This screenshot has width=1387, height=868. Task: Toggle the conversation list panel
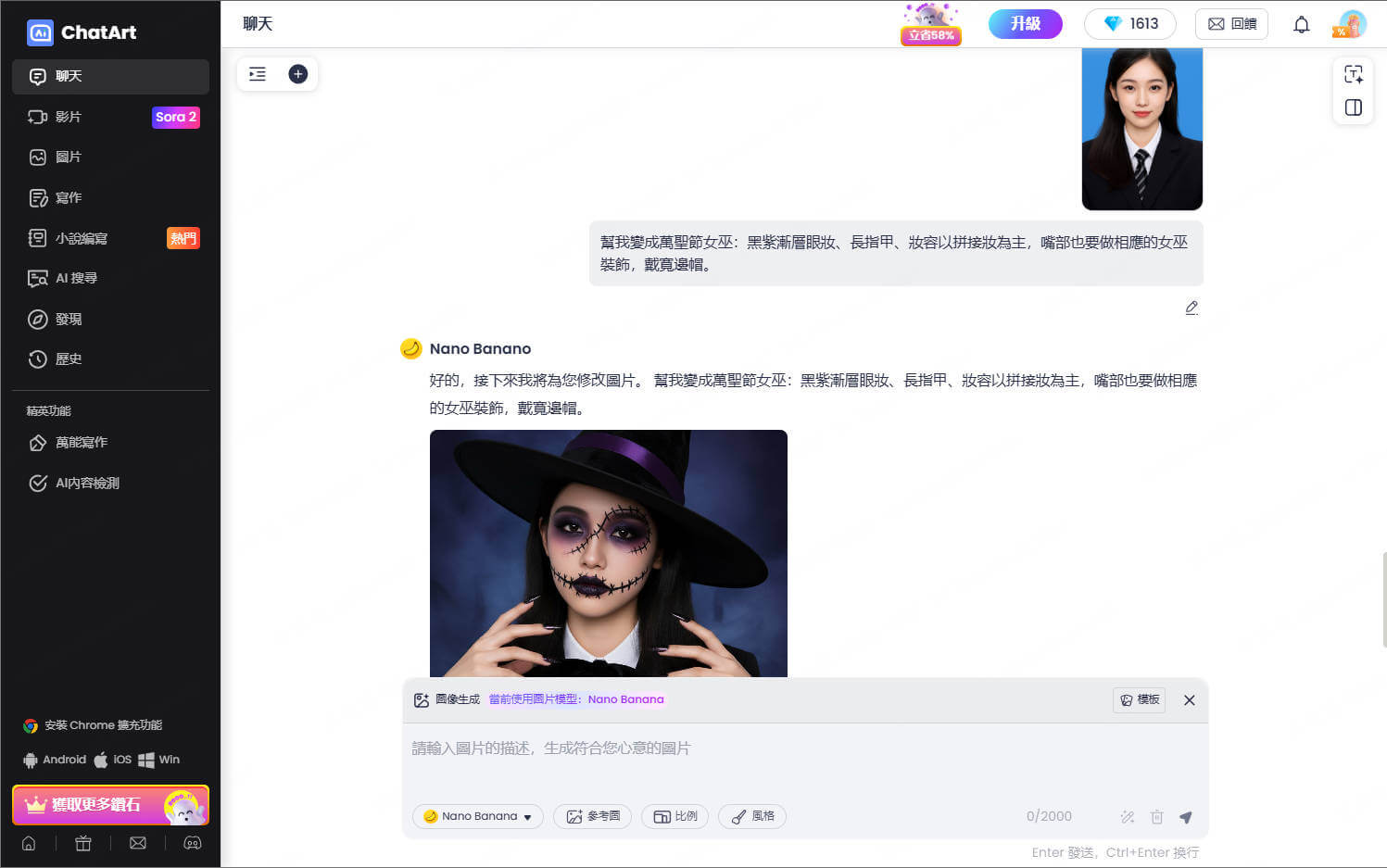(258, 73)
